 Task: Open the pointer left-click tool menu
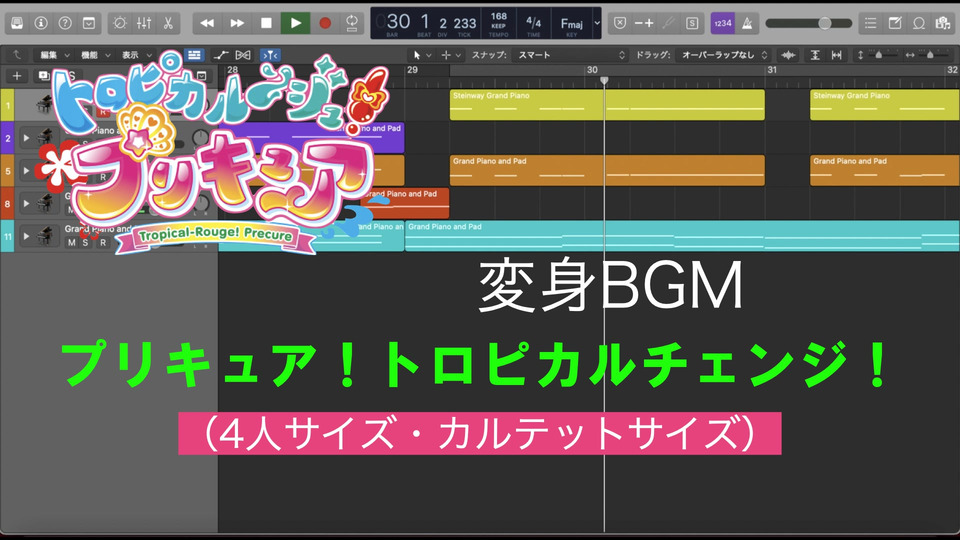coord(422,55)
